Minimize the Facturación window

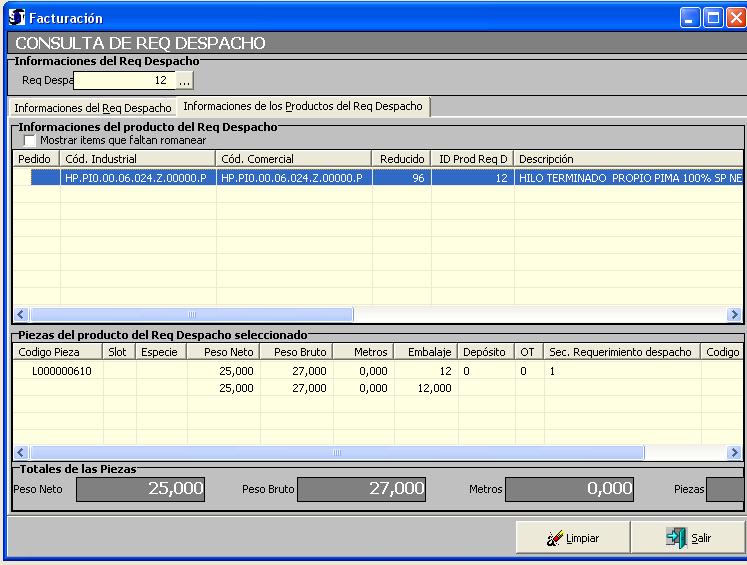pyautogui.click(x=689, y=17)
